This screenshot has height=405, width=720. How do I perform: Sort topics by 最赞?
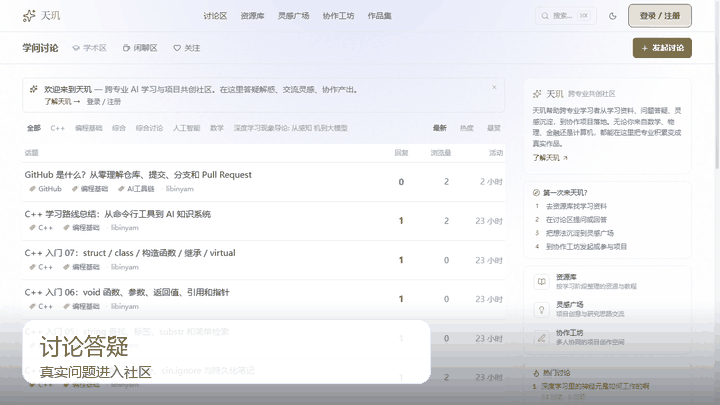click(x=494, y=128)
